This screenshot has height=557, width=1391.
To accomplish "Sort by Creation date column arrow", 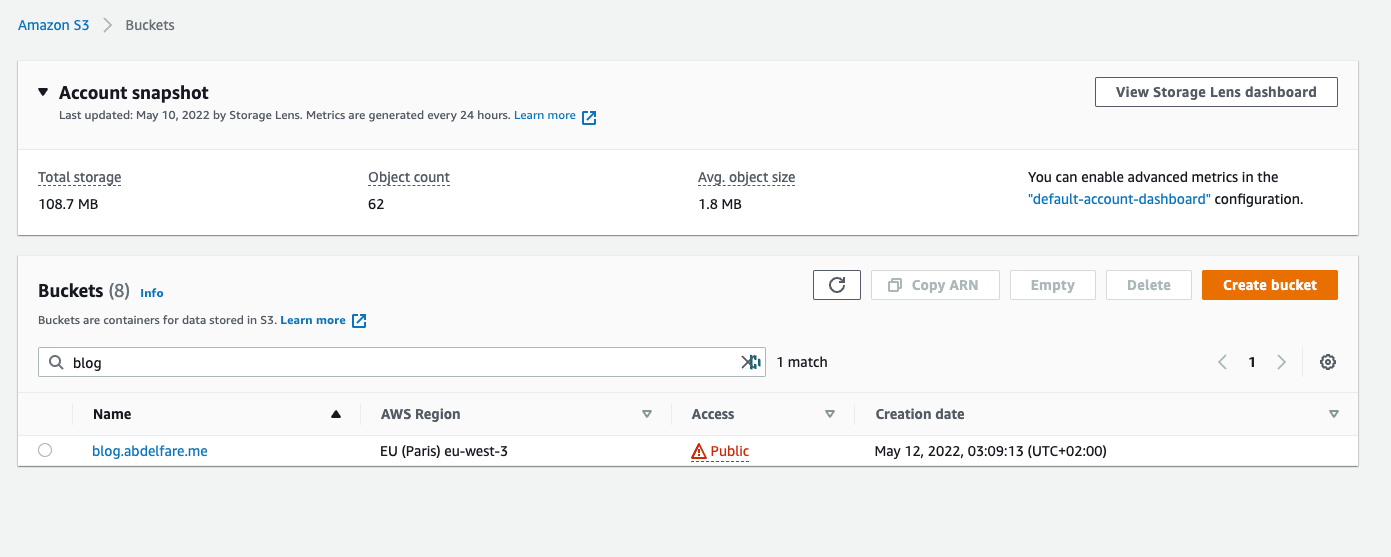I will (x=1333, y=414).
